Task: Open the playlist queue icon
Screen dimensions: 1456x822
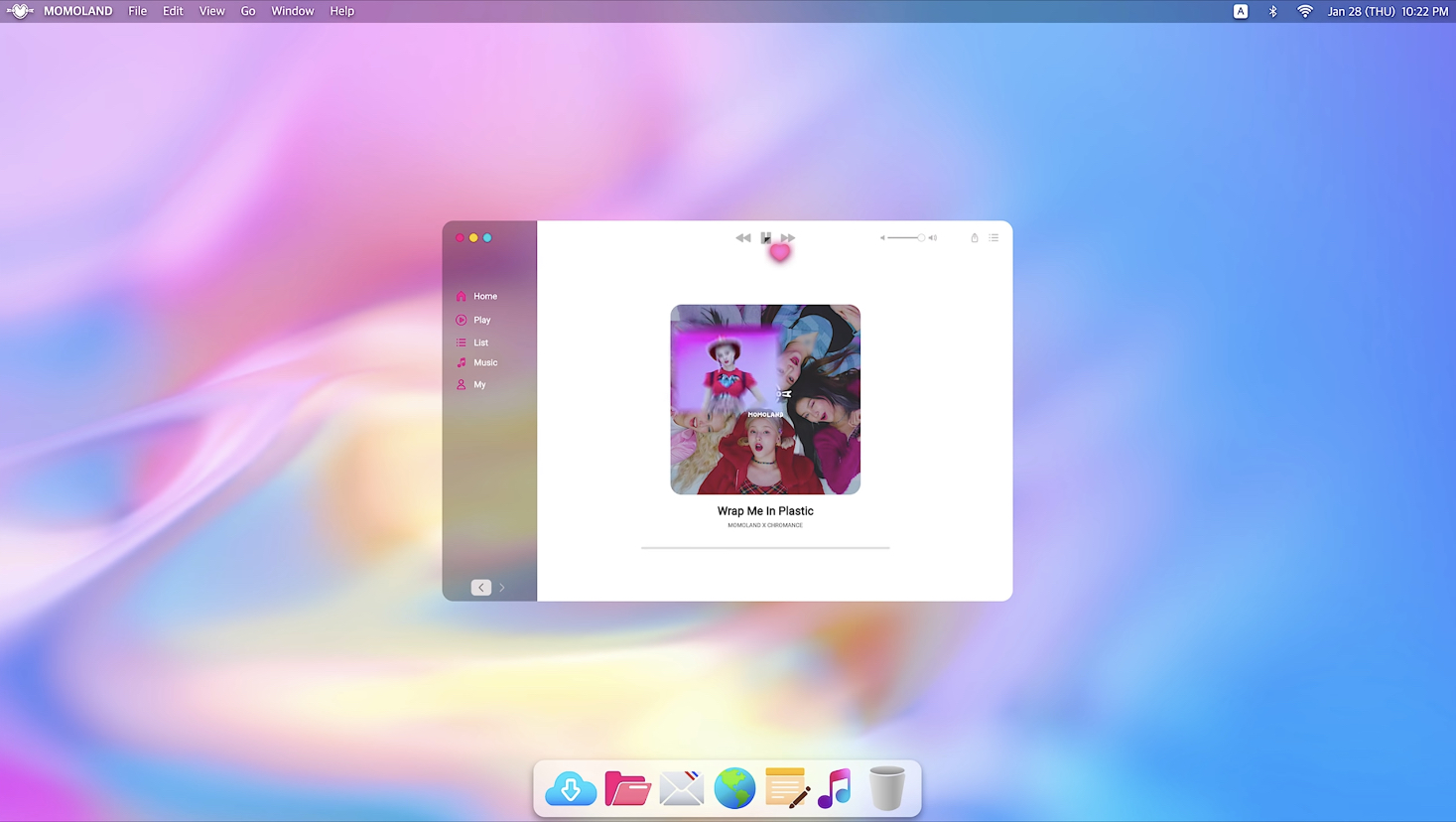Action: point(993,238)
